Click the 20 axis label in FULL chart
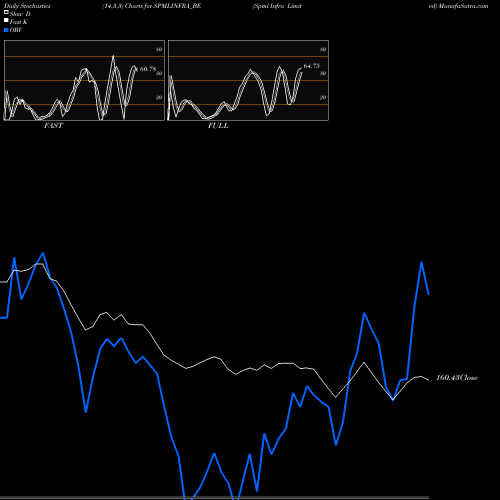The height and width of the screenshot is (500, 500). [323, 97]
